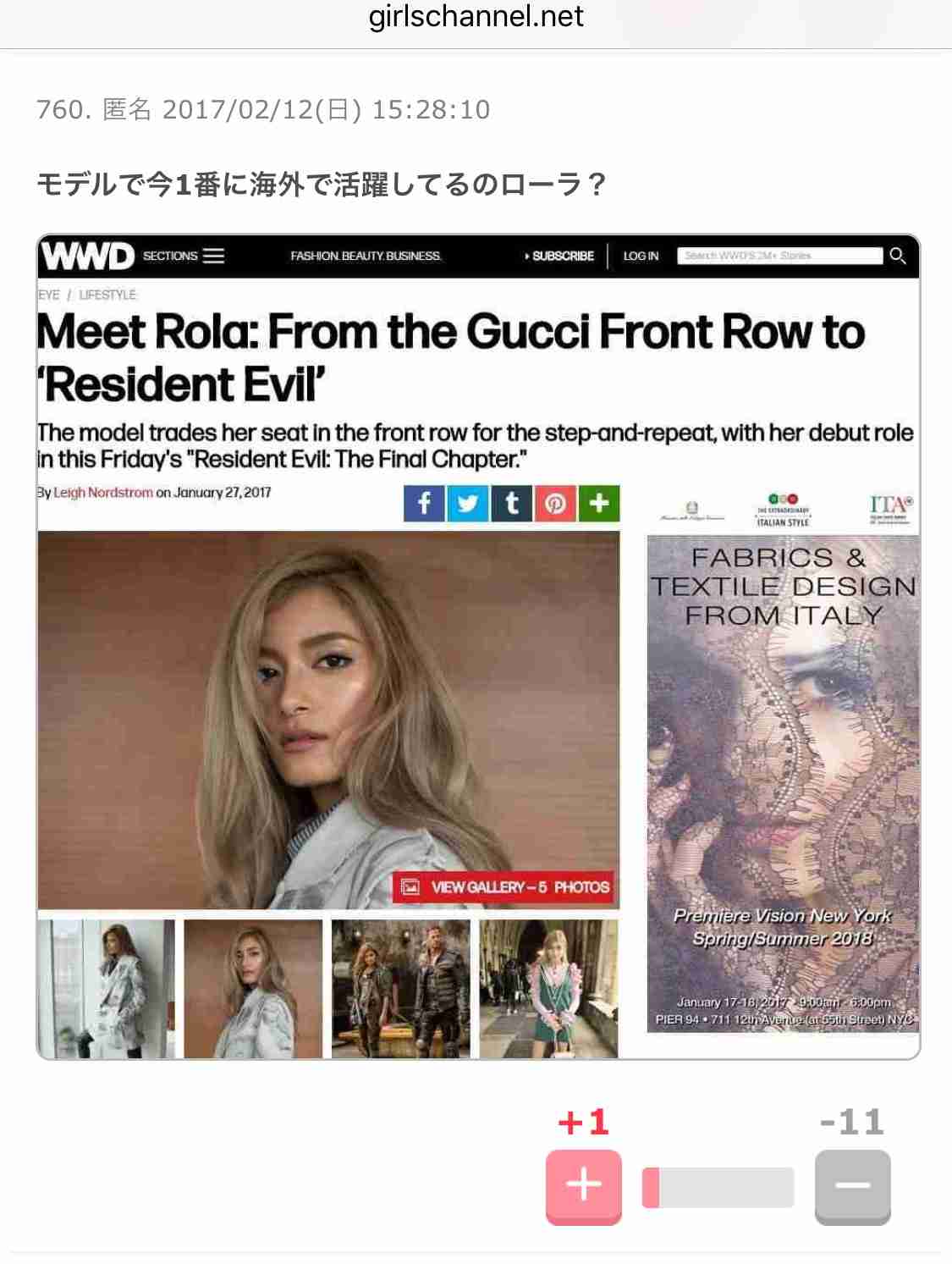This screenshot has width=952, height=1264.
Task: Click the WWD logo
Action: 88,256
